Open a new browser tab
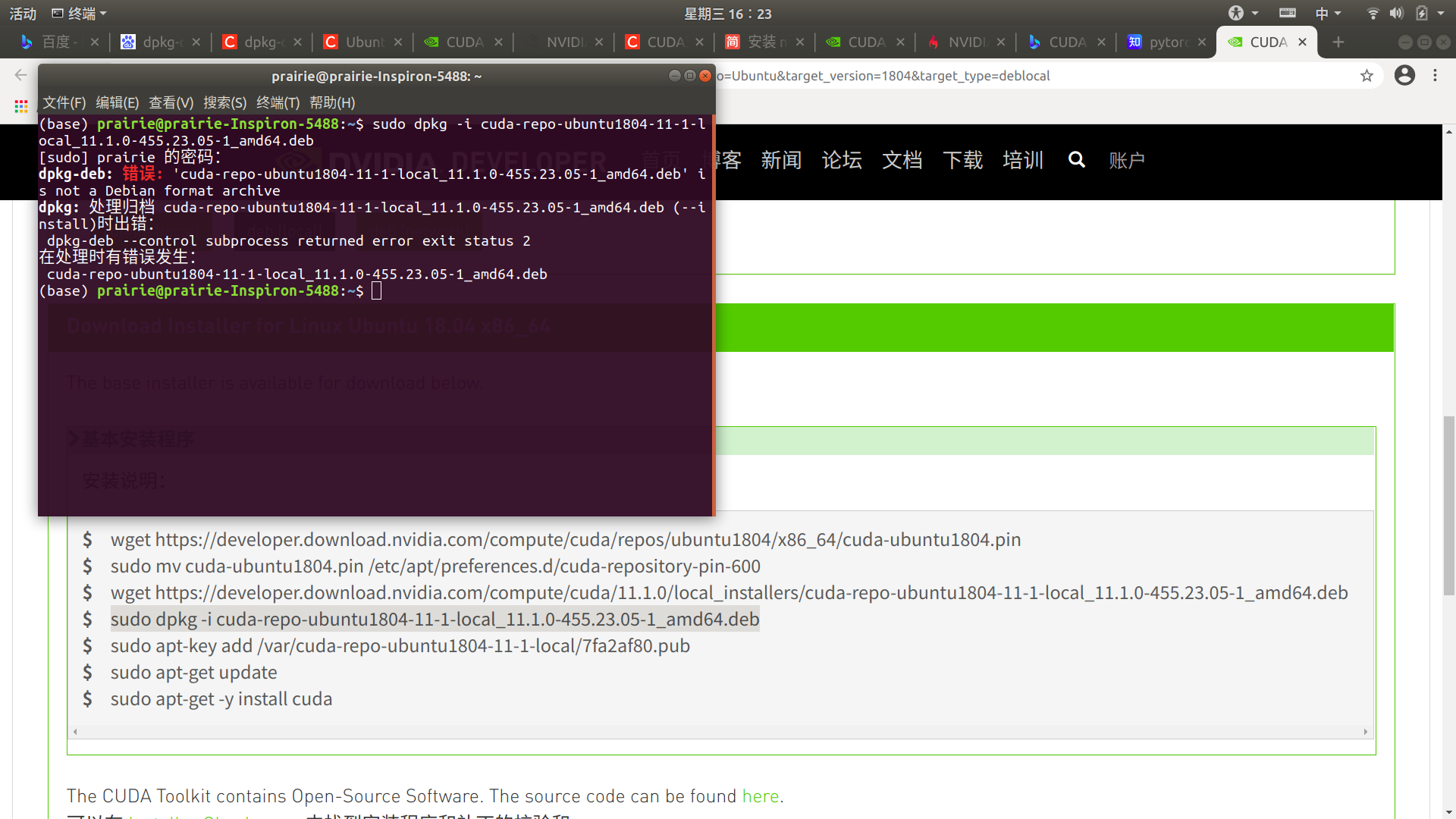 pyautogui.click(x=1338, y=42)
